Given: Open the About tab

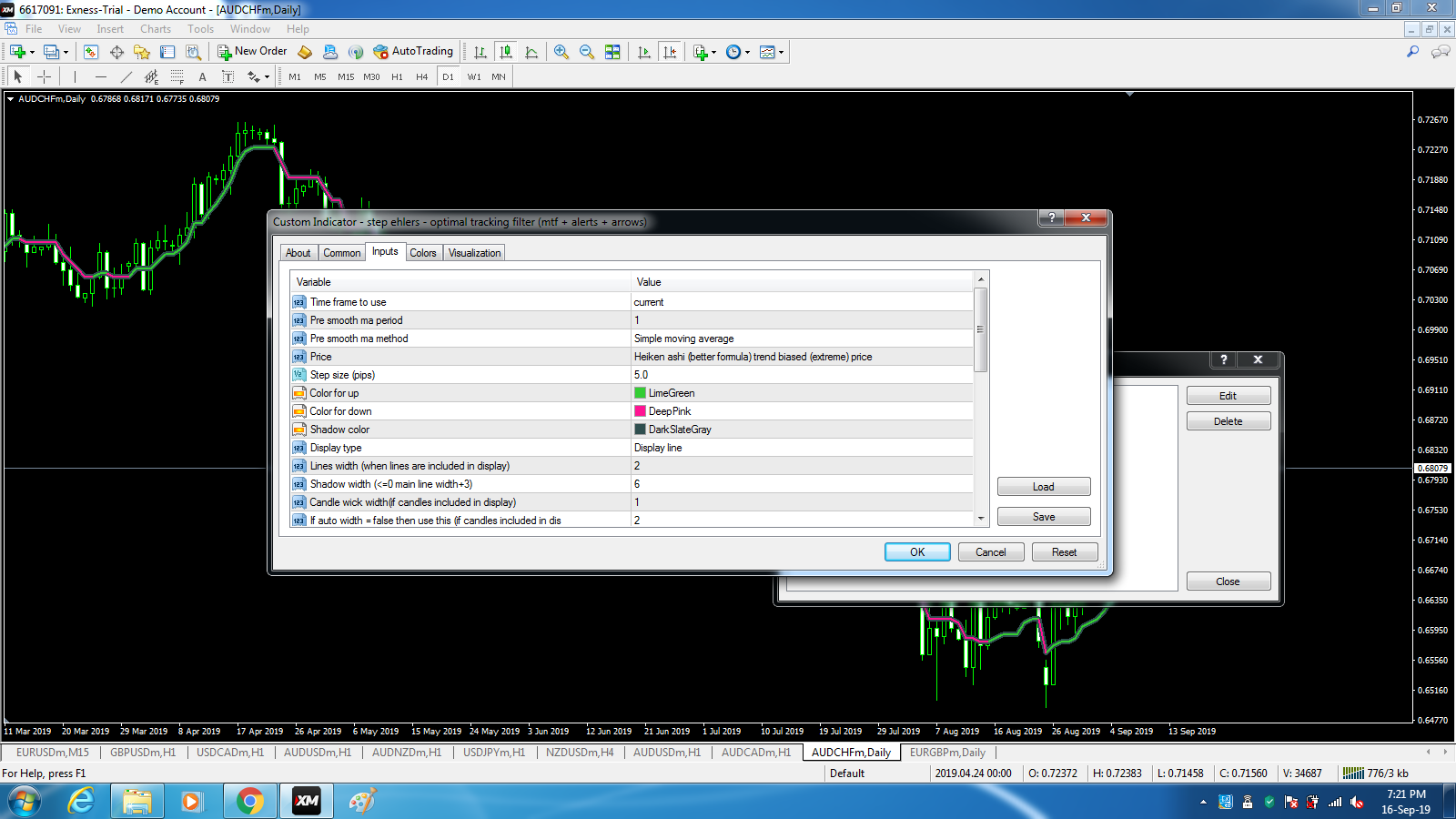Looking at the screenshot, I should click(298, 253).
